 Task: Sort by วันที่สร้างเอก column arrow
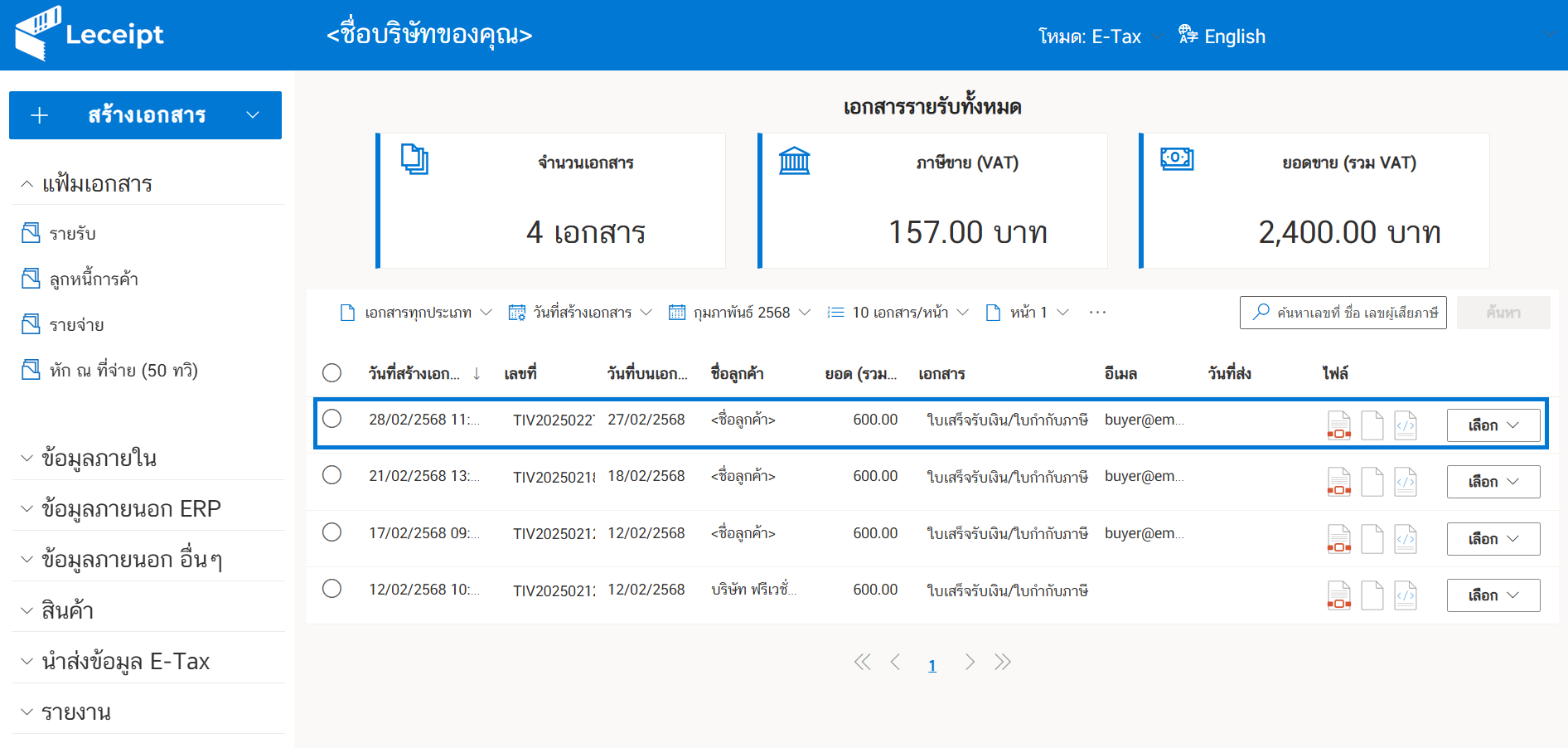(477, 373)
